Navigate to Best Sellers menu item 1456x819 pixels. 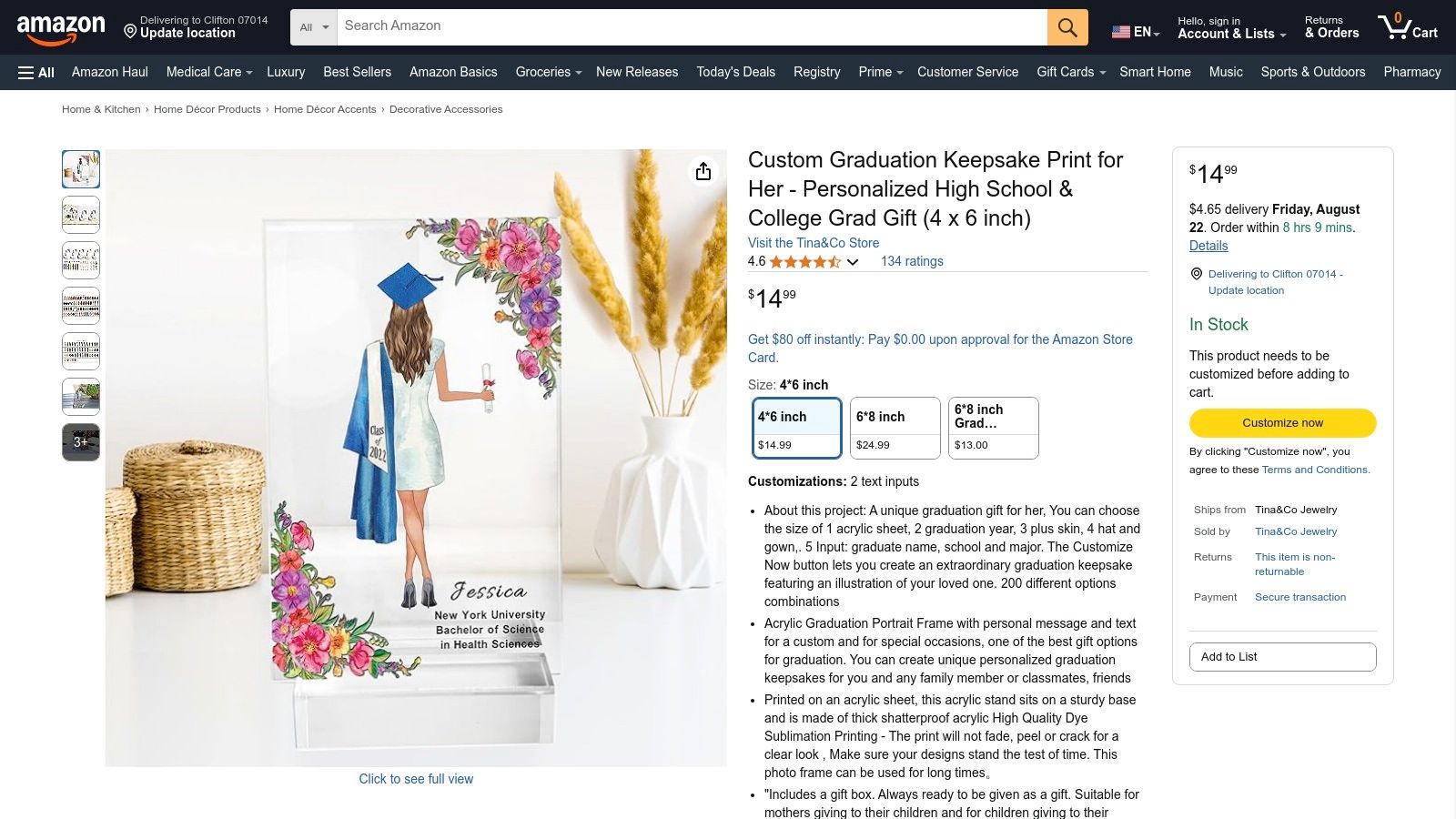click(357, 72)
